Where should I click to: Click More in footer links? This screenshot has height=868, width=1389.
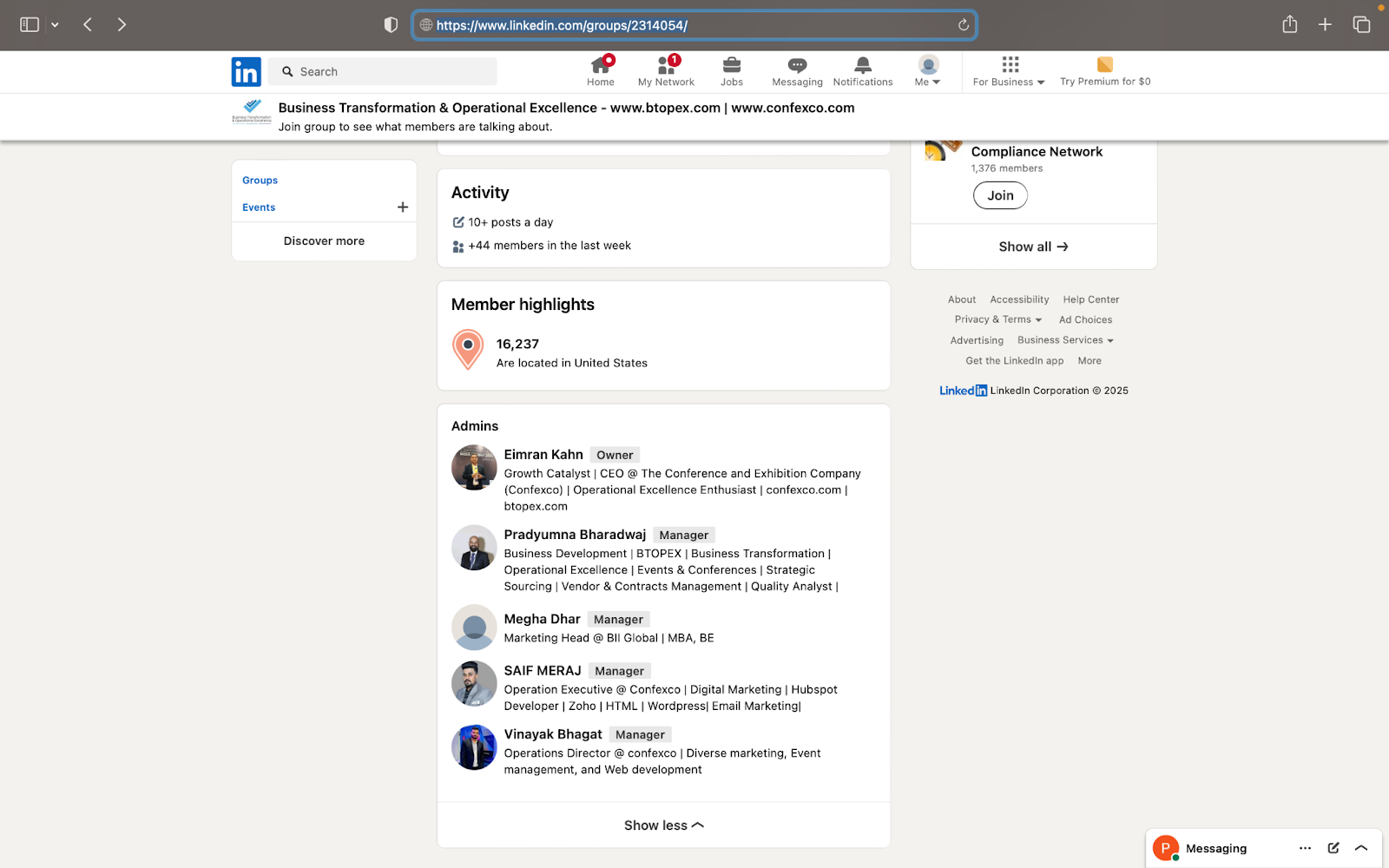tap(1089, 361)
